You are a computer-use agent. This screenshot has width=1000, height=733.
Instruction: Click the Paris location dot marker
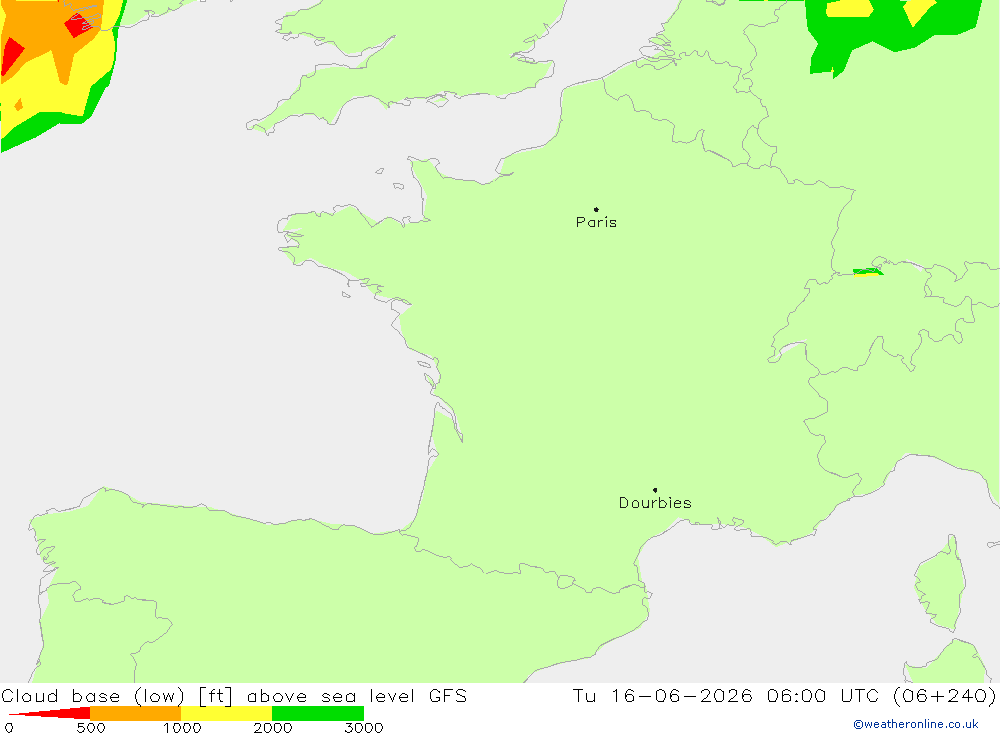(596, 209)
